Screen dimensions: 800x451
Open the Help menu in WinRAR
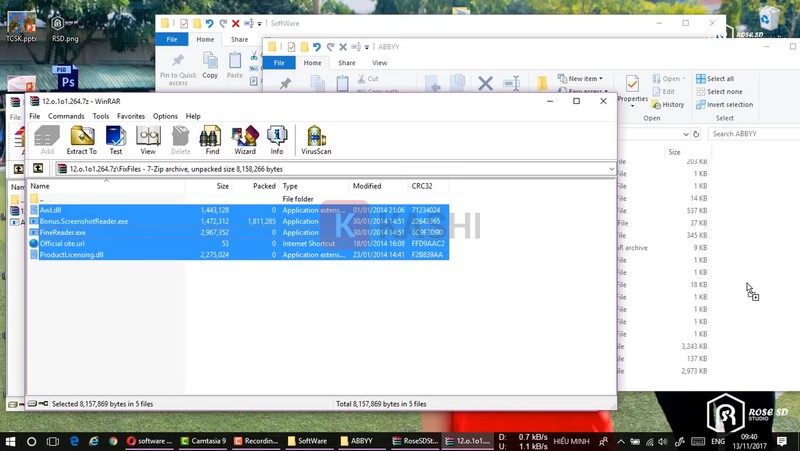193,116
